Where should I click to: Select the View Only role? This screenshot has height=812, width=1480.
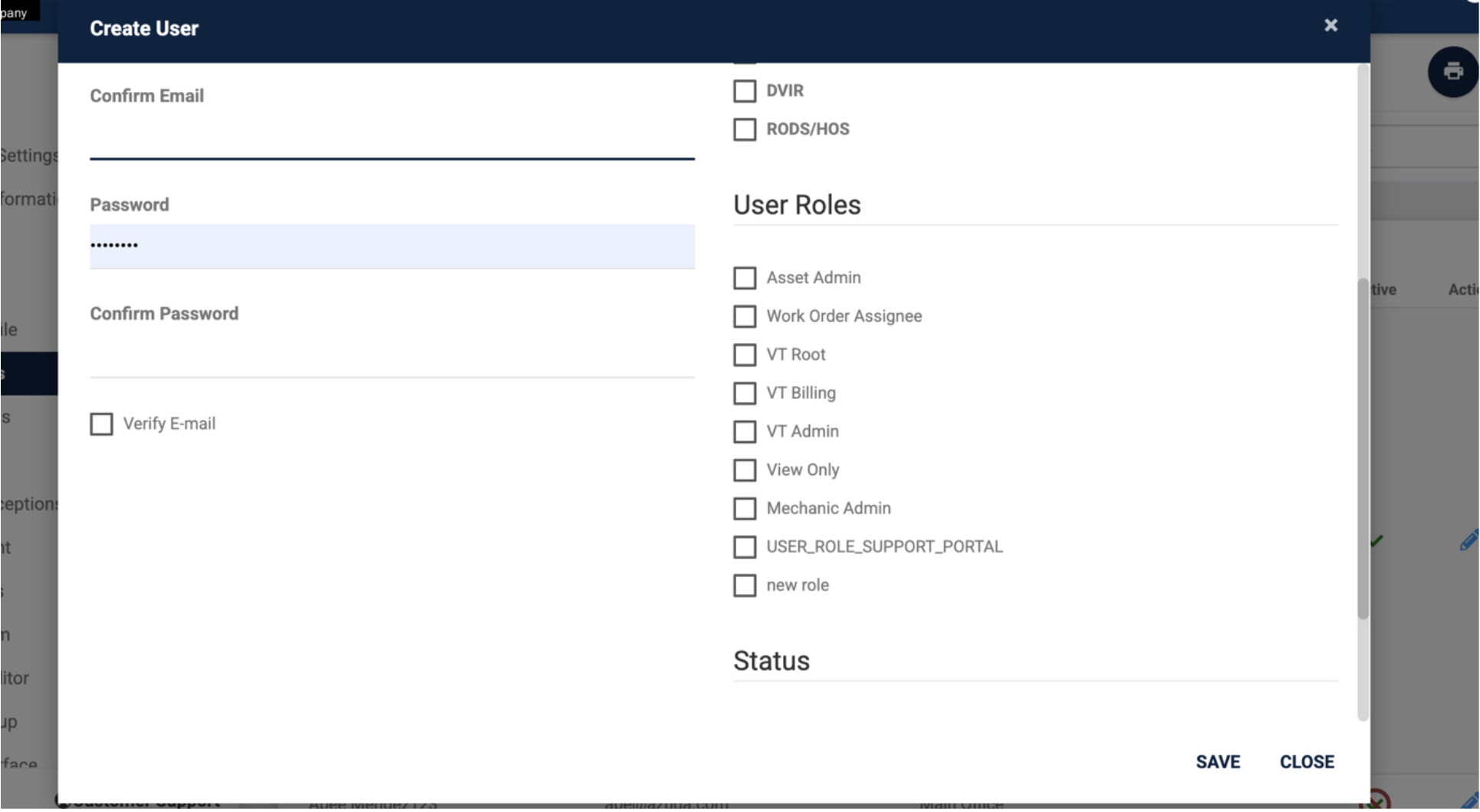(745, 470)
